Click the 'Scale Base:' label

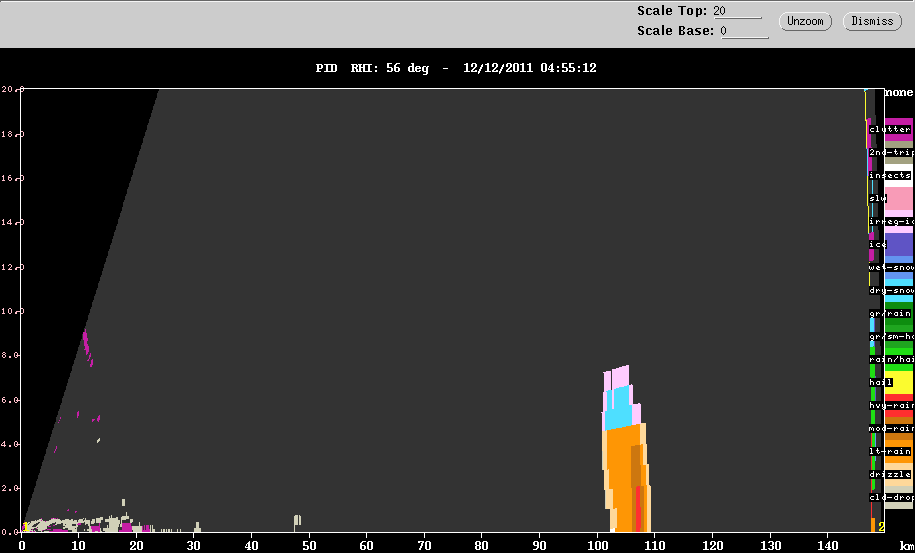(676, 31)
